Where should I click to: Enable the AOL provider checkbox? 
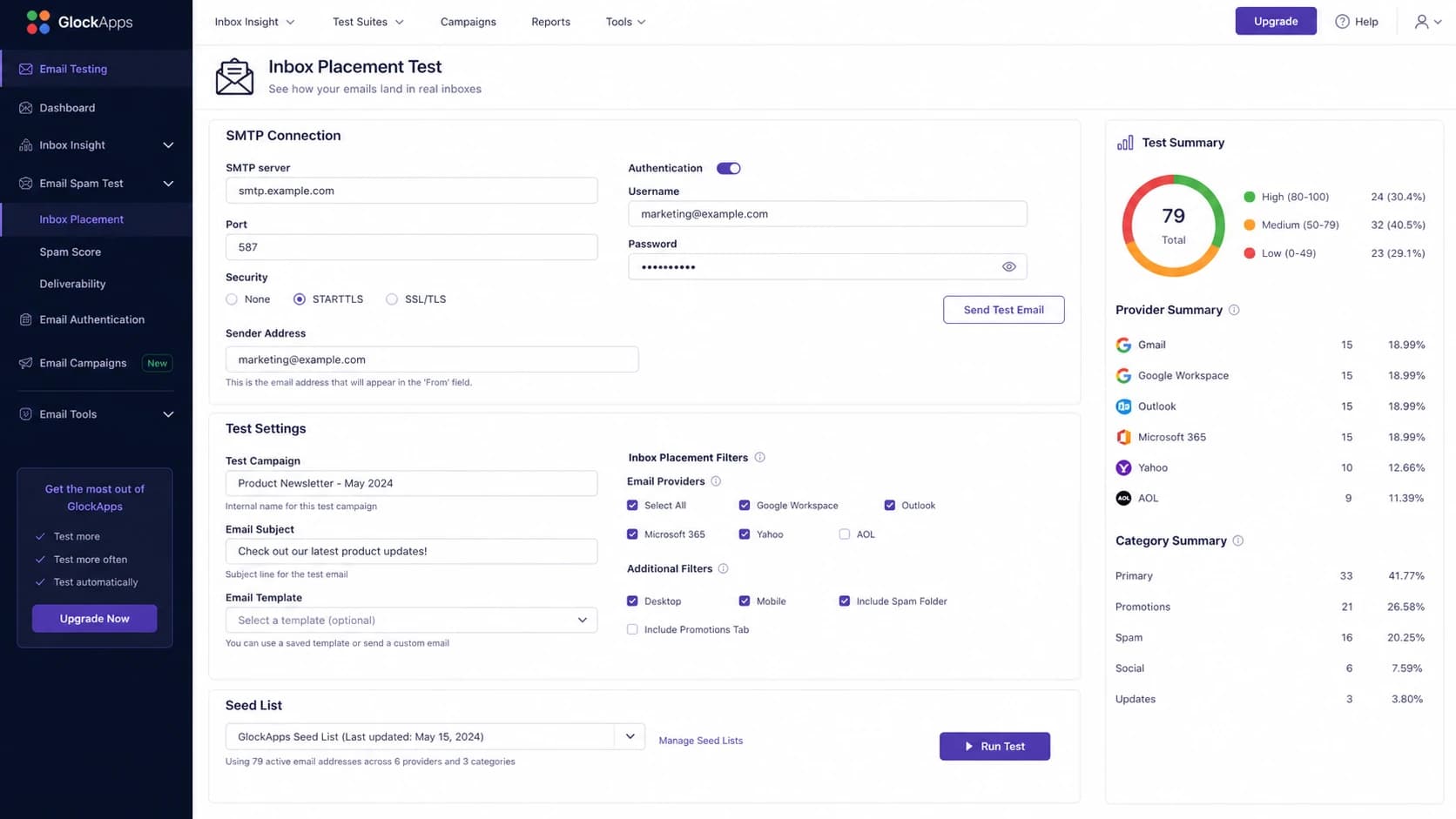click(845, 534)
